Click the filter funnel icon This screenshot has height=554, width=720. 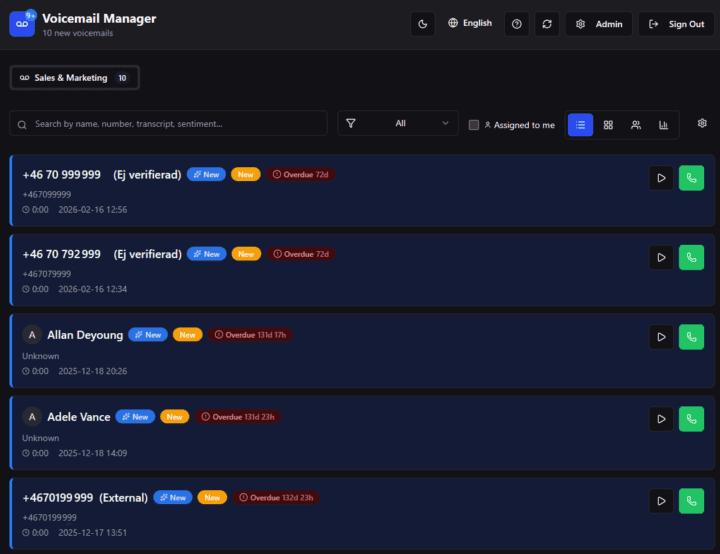351,123
